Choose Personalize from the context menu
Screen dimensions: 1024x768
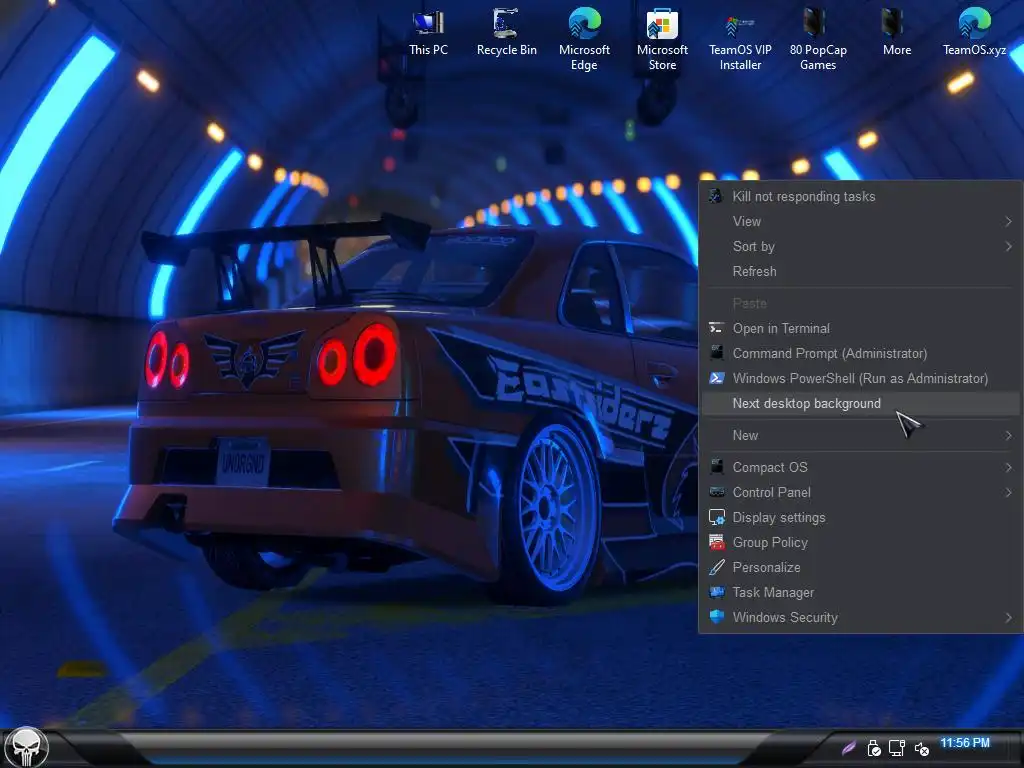click(x=860, y=567)
